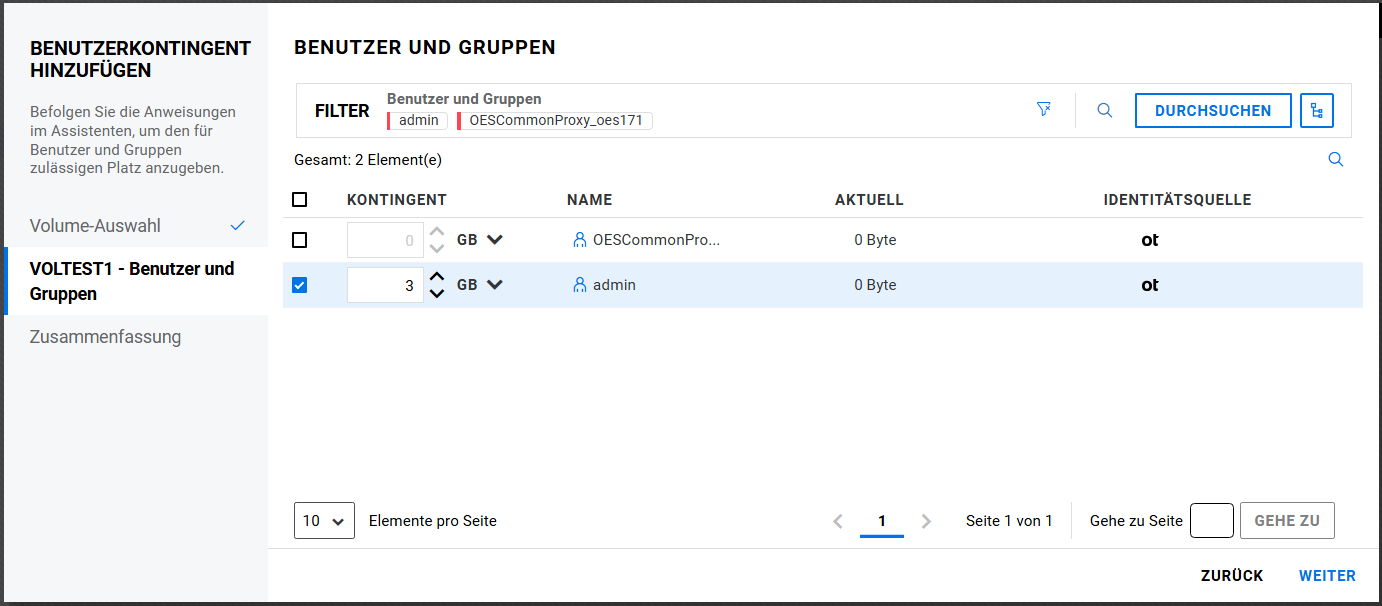Check the OESCommonPro row checkbox
Viewport: 1382px width, 606px height.
pyautogui.click(x=300, y=240)
